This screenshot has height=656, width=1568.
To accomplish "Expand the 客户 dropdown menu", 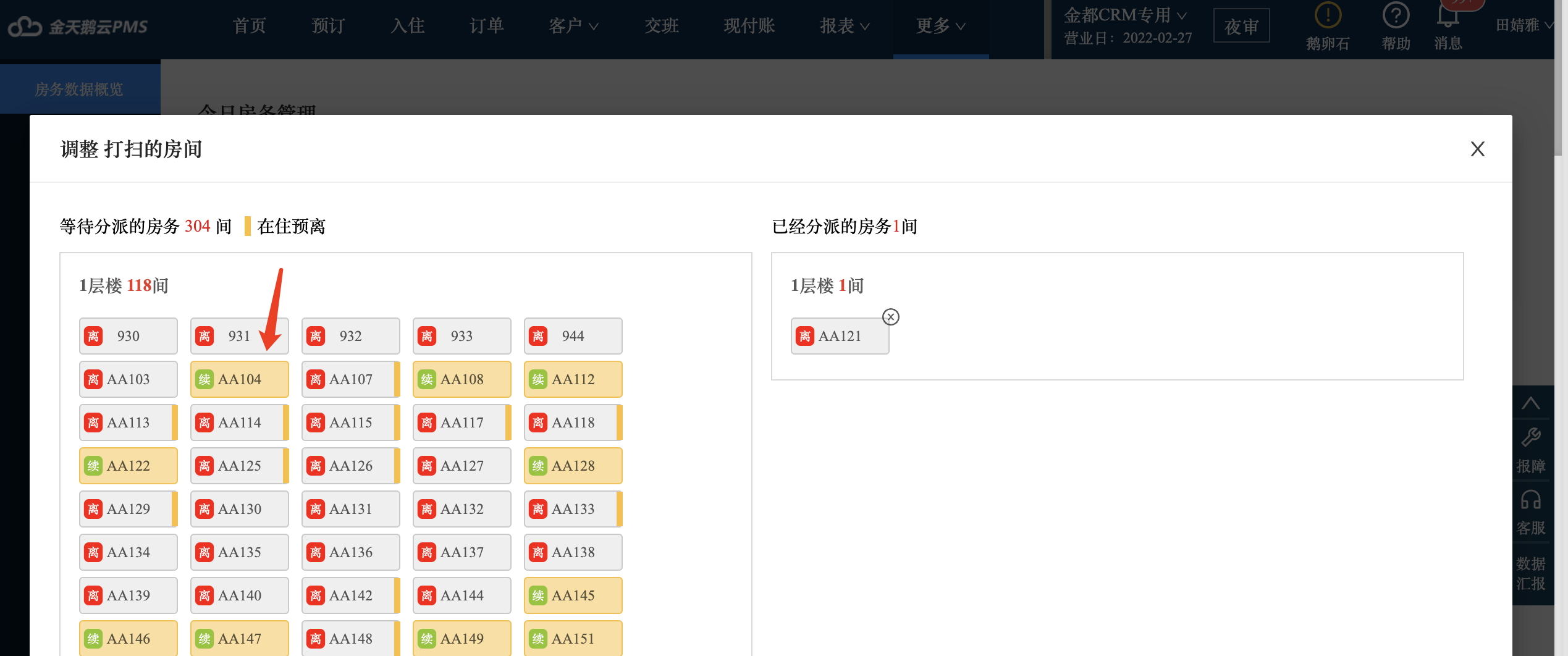I will [x=573, y=26].
